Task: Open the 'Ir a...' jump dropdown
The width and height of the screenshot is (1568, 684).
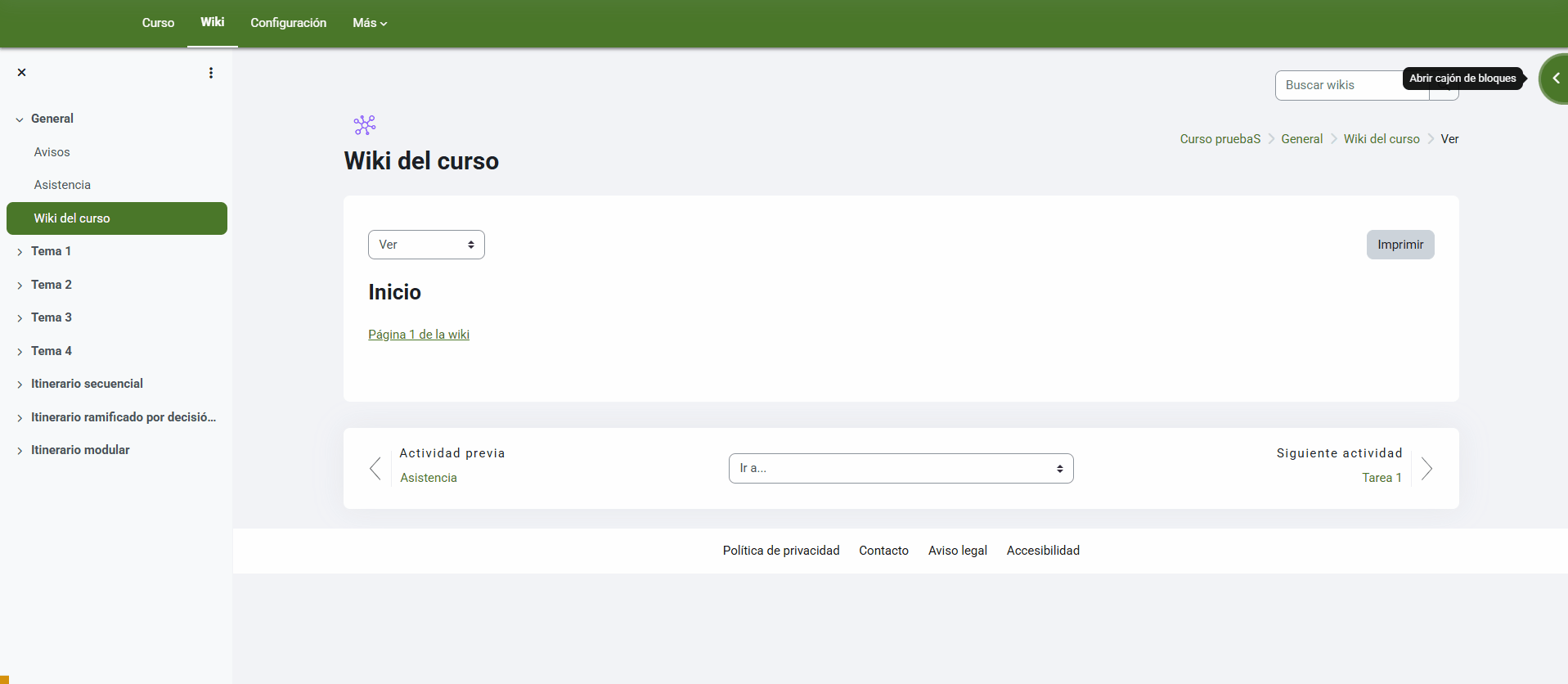Action: 901,469
